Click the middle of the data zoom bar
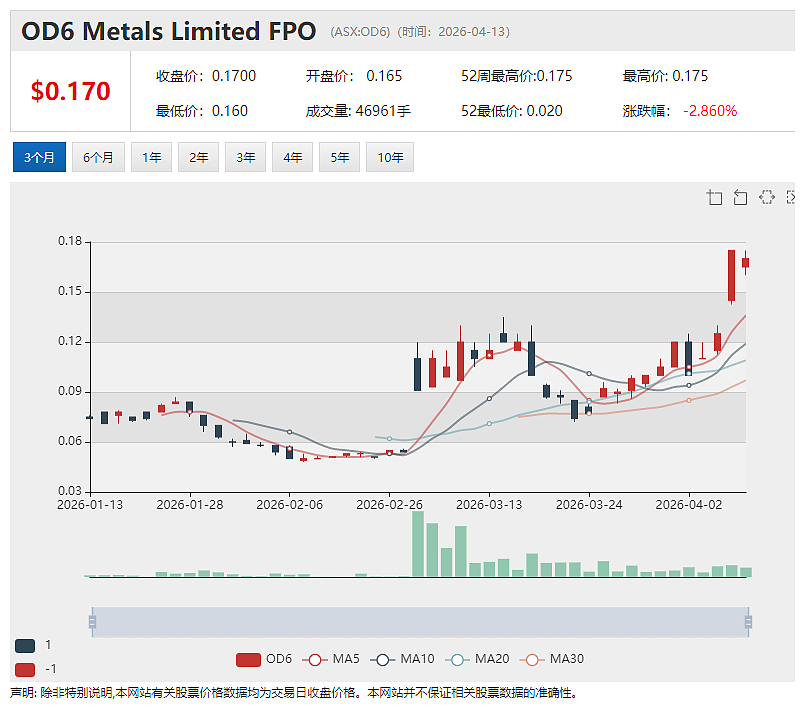Viewport: 808px width, 715px height. [420, 622]
